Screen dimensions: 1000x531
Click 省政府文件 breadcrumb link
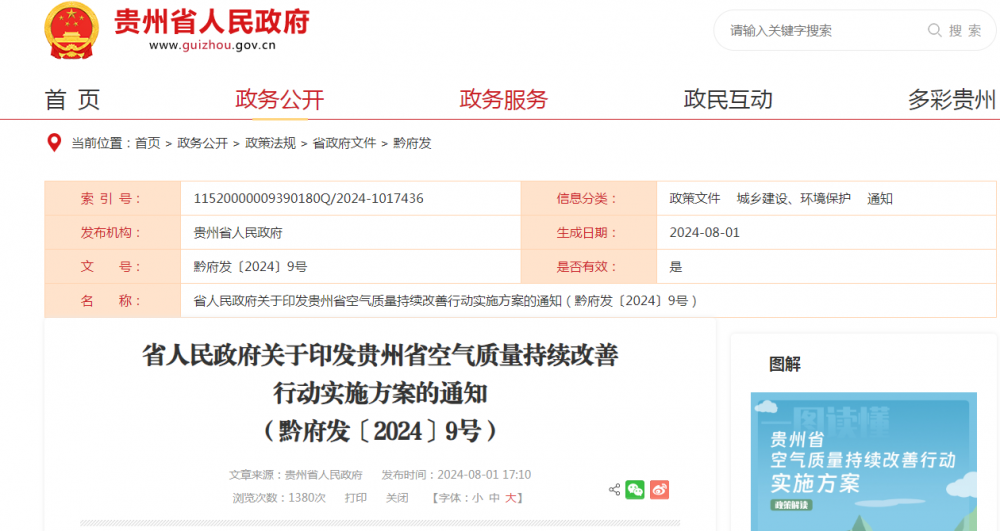pyautogui.click(x=344, y=144)
